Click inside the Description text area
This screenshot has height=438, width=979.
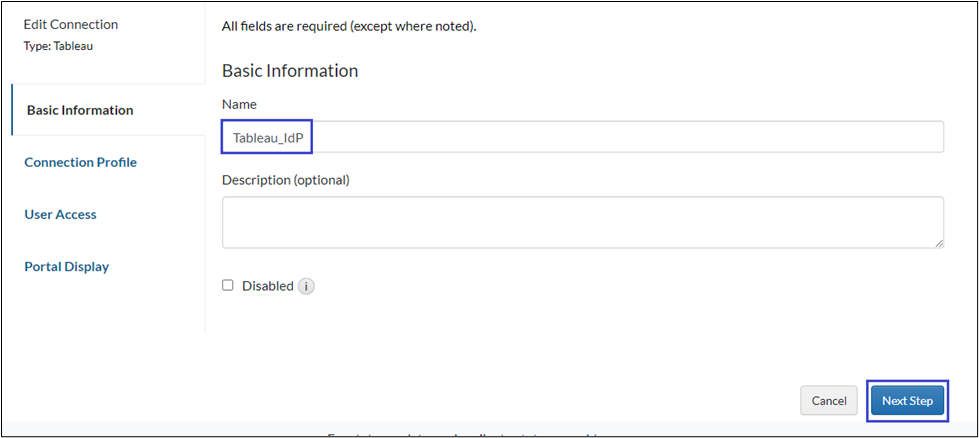[582, 222]
